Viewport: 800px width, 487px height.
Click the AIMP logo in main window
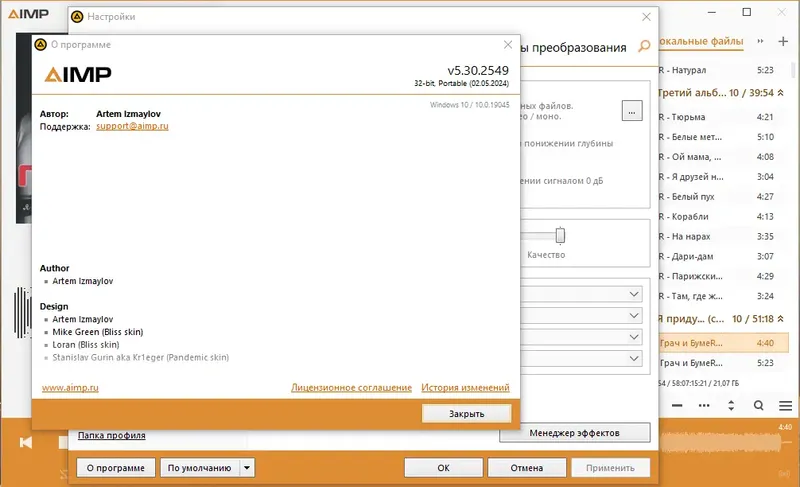pyautogui.click(x=29, y=14)
